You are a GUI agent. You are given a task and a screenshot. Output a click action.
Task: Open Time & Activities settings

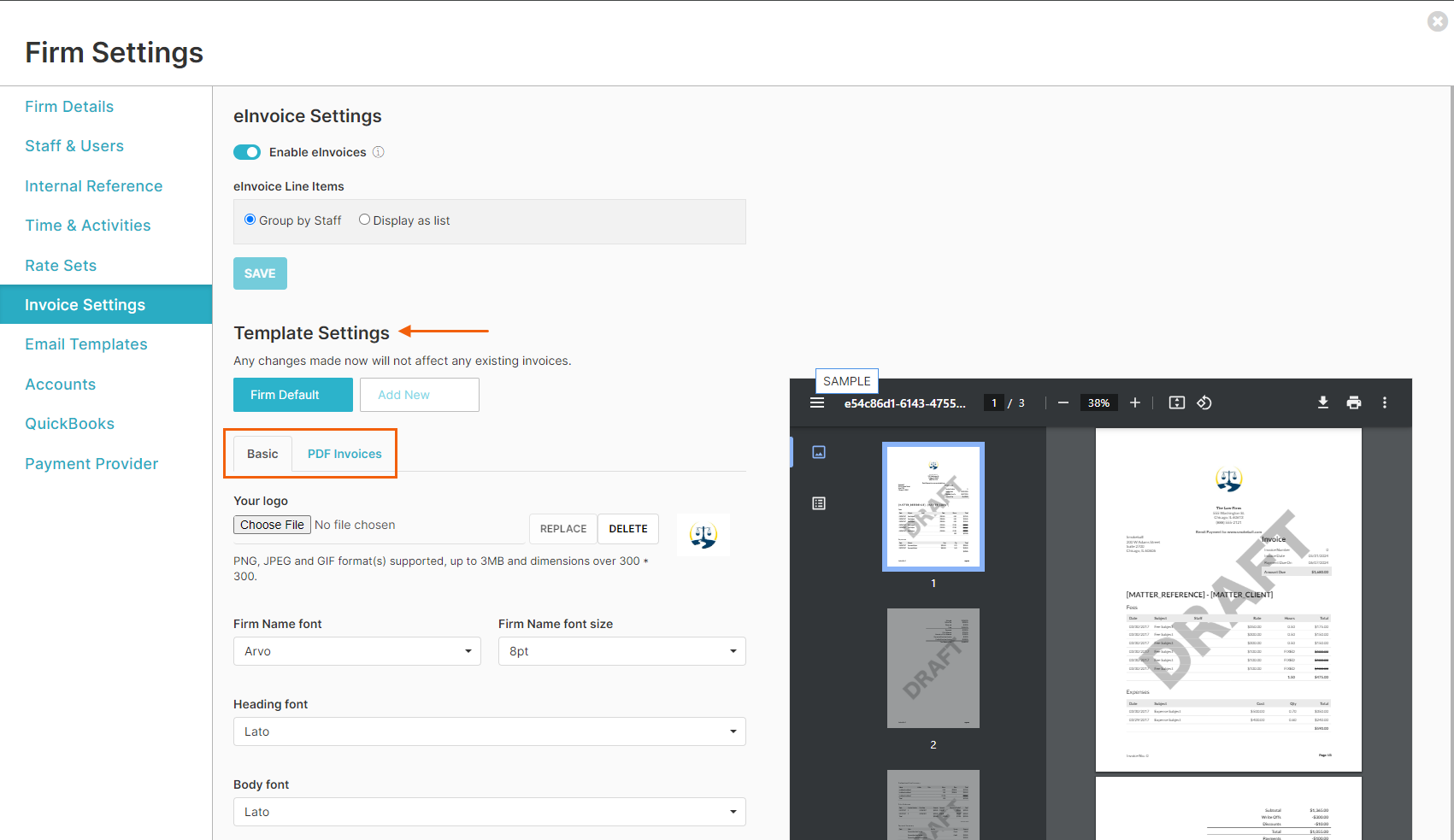pyautogui.click(x=88, y=226)
